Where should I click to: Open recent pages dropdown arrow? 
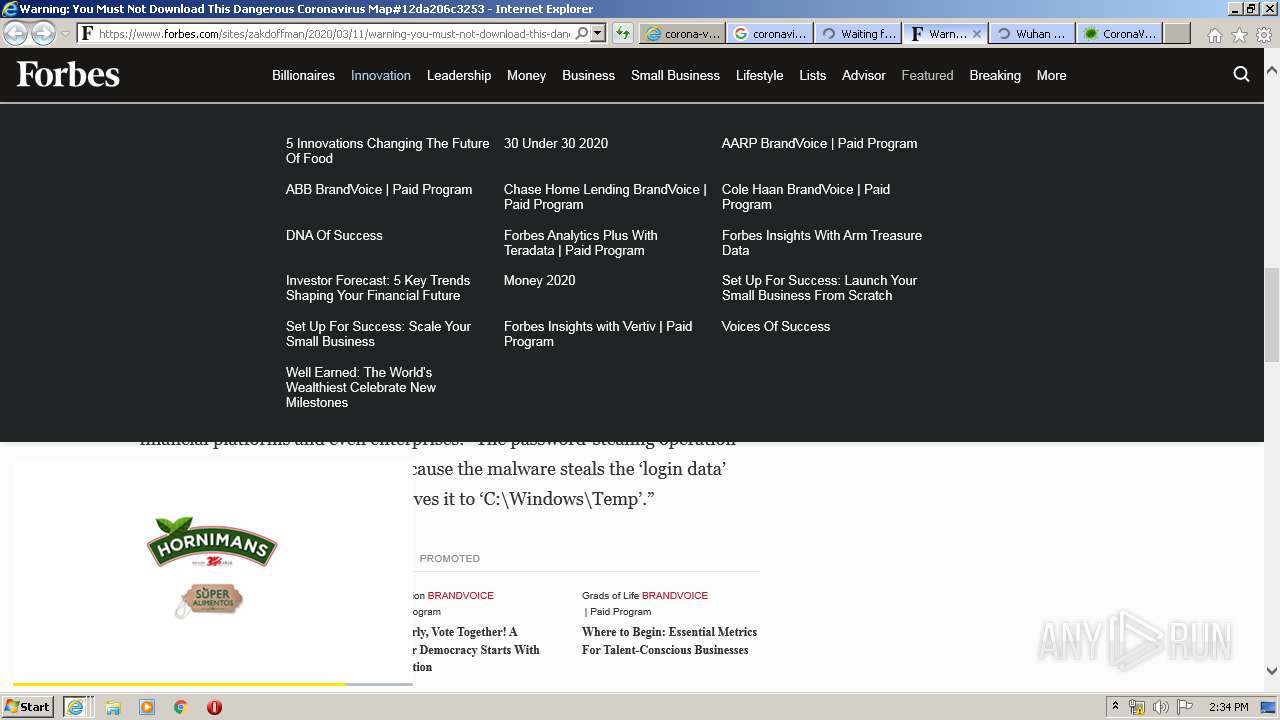(66, 34)
